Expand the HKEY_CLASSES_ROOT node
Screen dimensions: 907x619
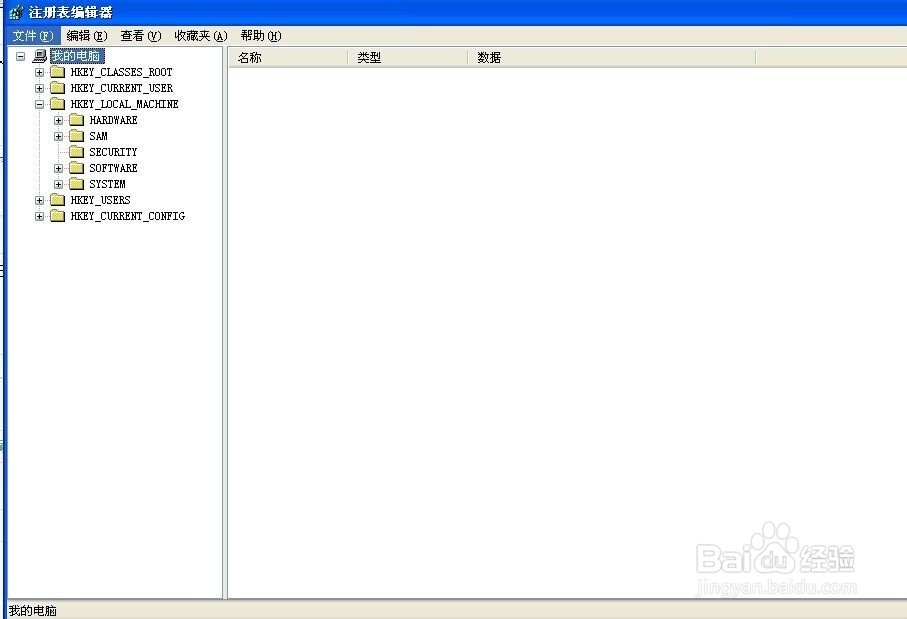click(39, 72)
